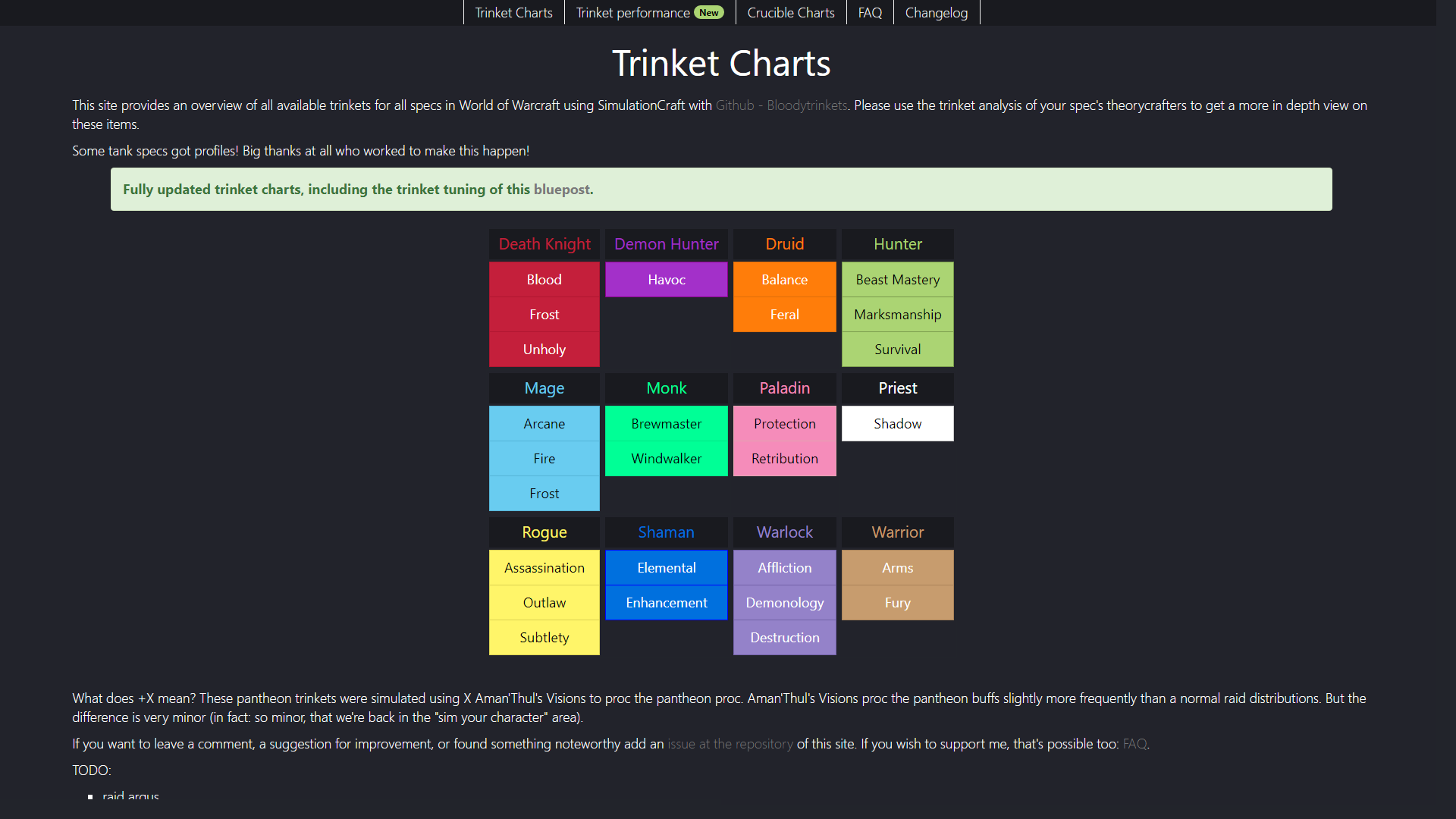Open Arms Warrior charts
This screenshot has height=819, width=1456.
(x=898, y=568)
